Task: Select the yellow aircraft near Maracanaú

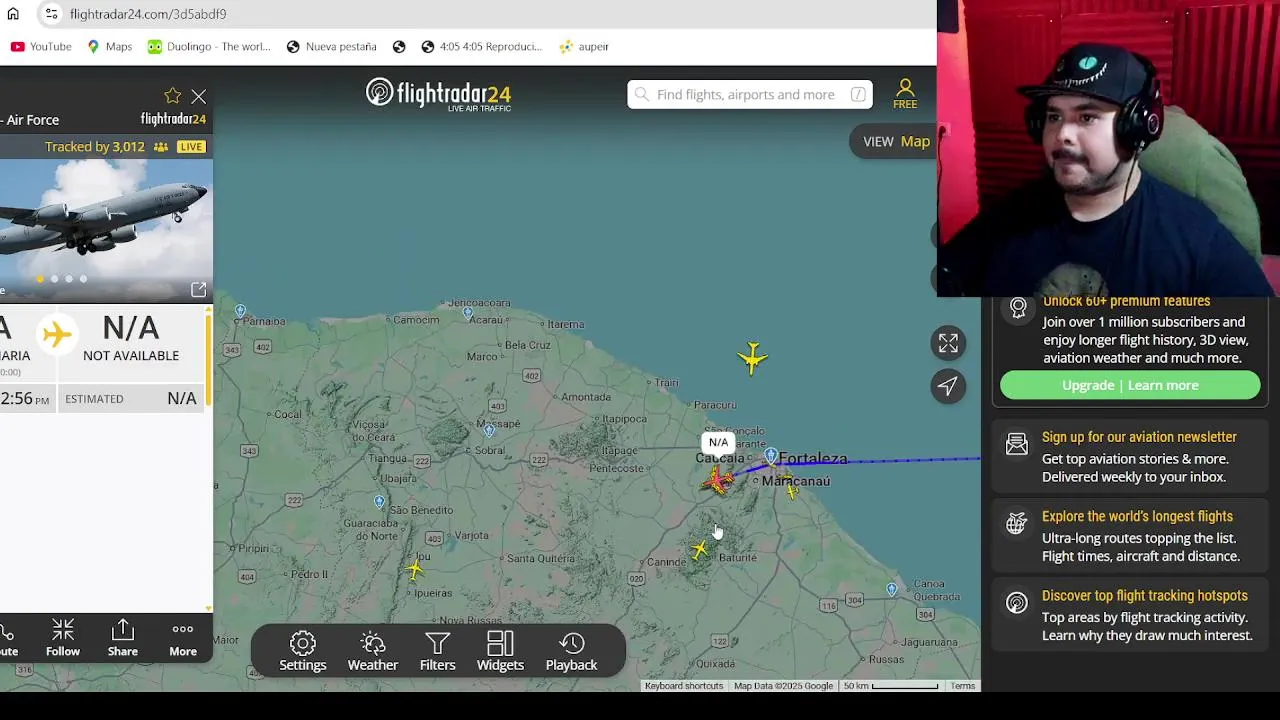Action: click(791, 490)
